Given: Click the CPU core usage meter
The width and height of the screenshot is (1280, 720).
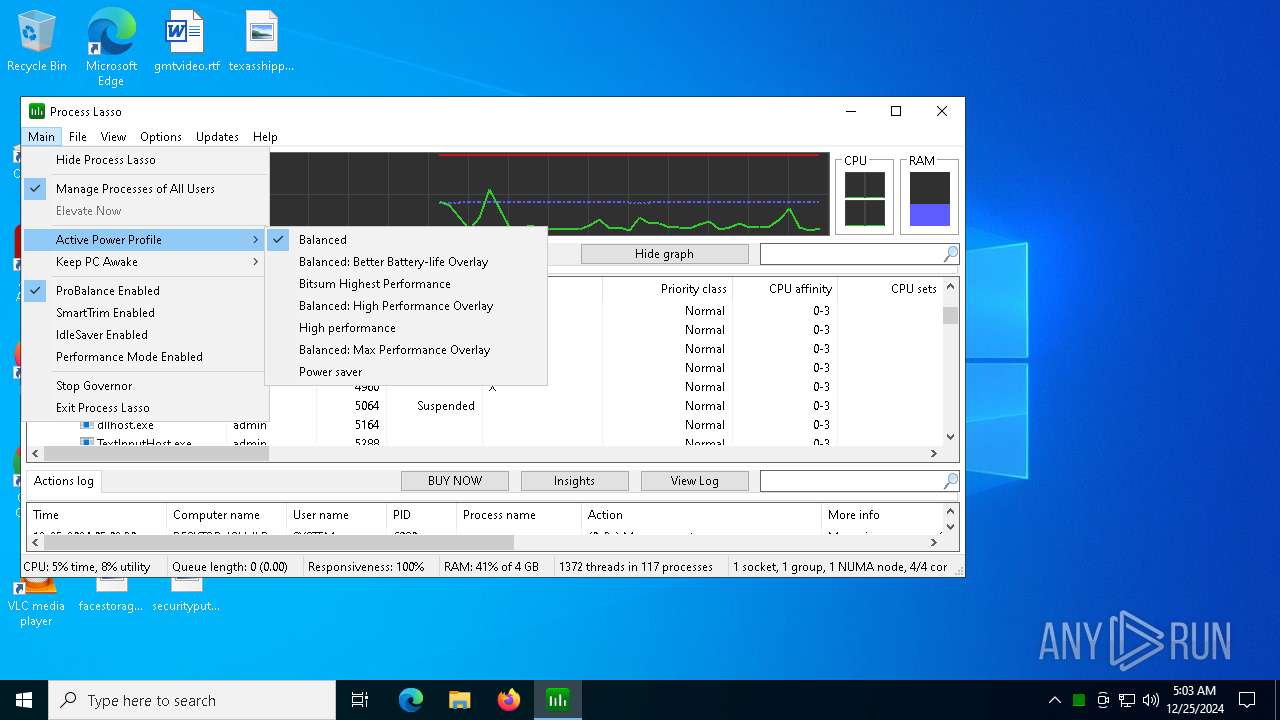Looking at the screenshot, I should tap(864, 198).
